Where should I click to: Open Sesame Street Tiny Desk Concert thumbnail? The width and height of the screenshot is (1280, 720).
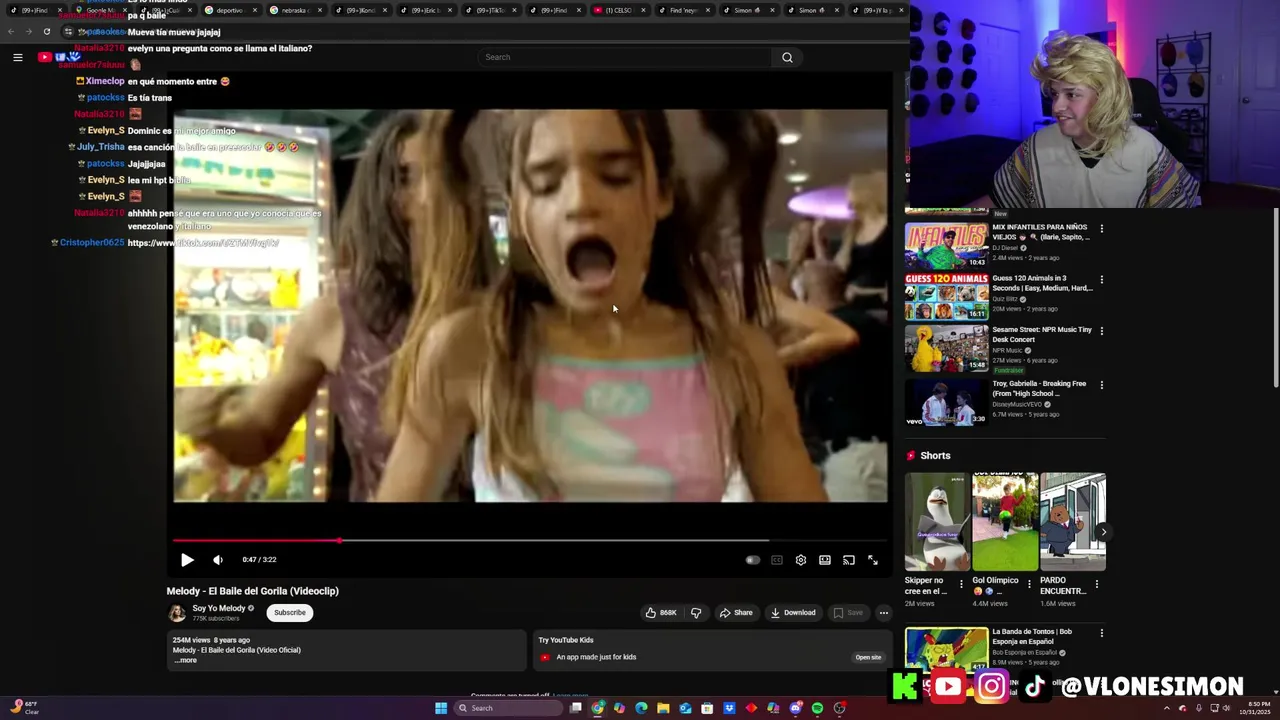[x=946, y=347]
